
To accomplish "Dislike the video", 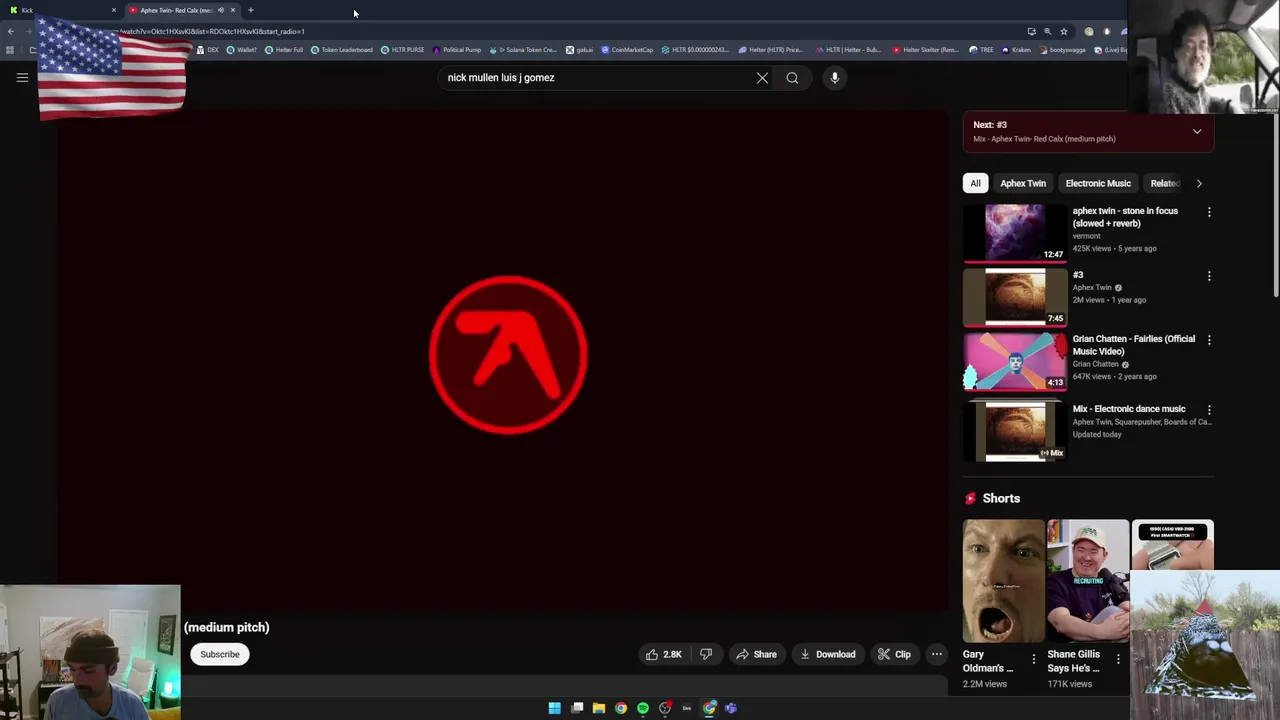I will click(x=705, y=654).
